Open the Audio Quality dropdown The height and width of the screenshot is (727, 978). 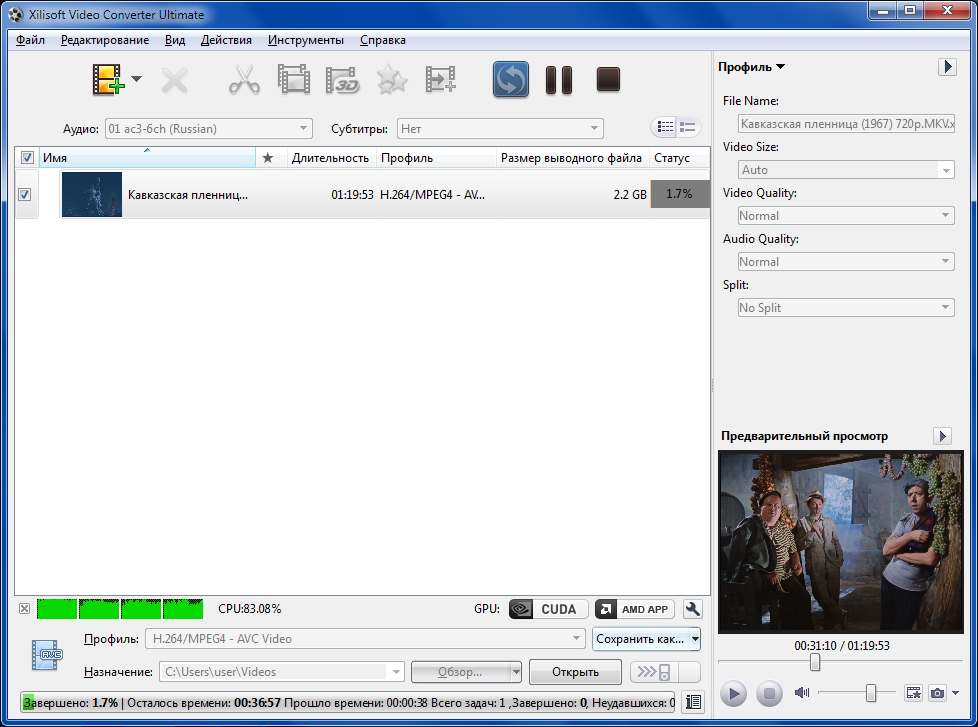coord(846,262)
